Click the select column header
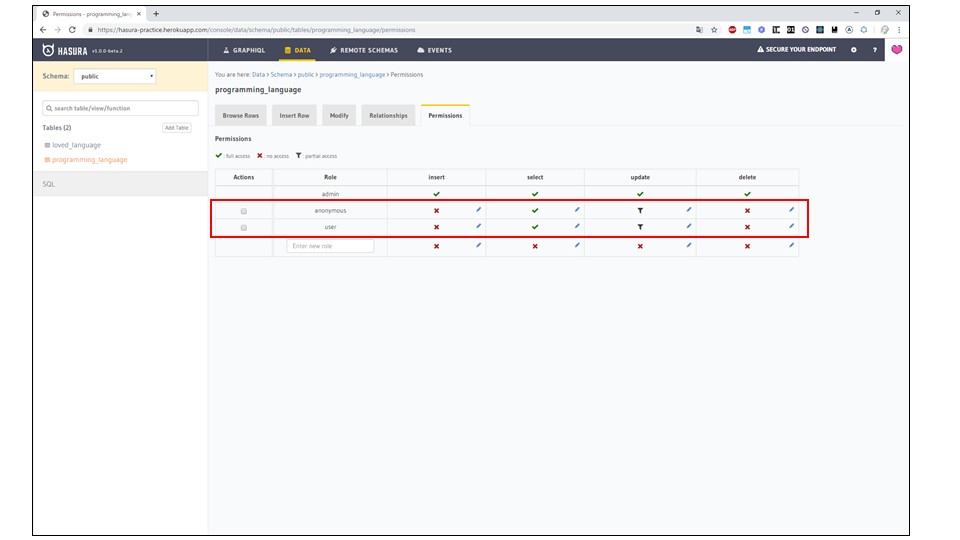Image resolution: width=960 pixels, height=540 pixels. (535, 177)
